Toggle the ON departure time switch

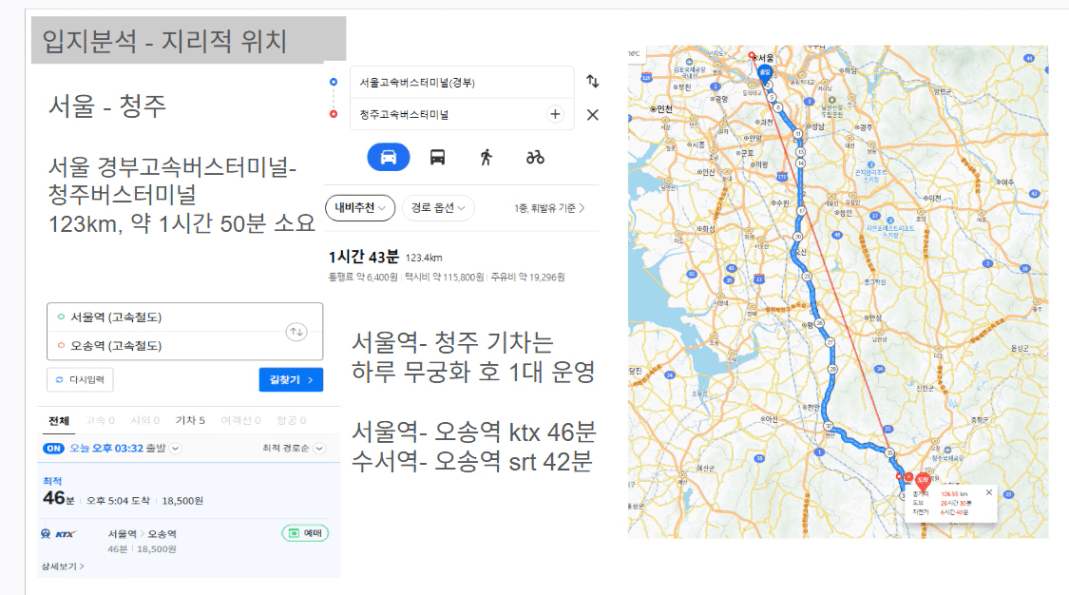pos(53,448)
